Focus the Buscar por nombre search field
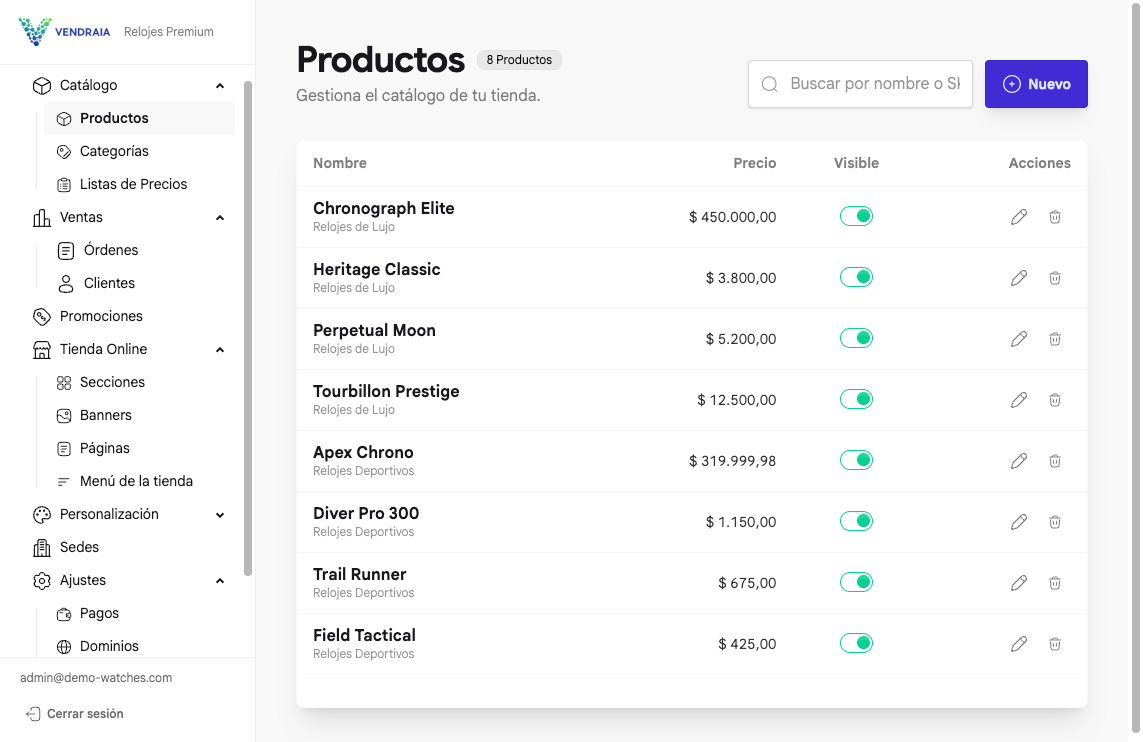Image resolution: width=1143 pixels, height=742 pixels. point(873,84)
